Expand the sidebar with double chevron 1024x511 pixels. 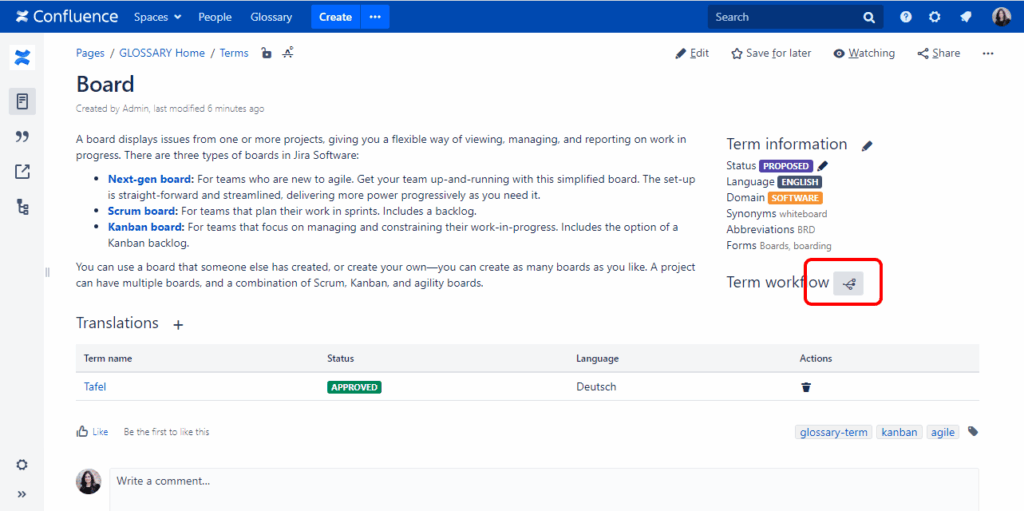tap(22, 494)
